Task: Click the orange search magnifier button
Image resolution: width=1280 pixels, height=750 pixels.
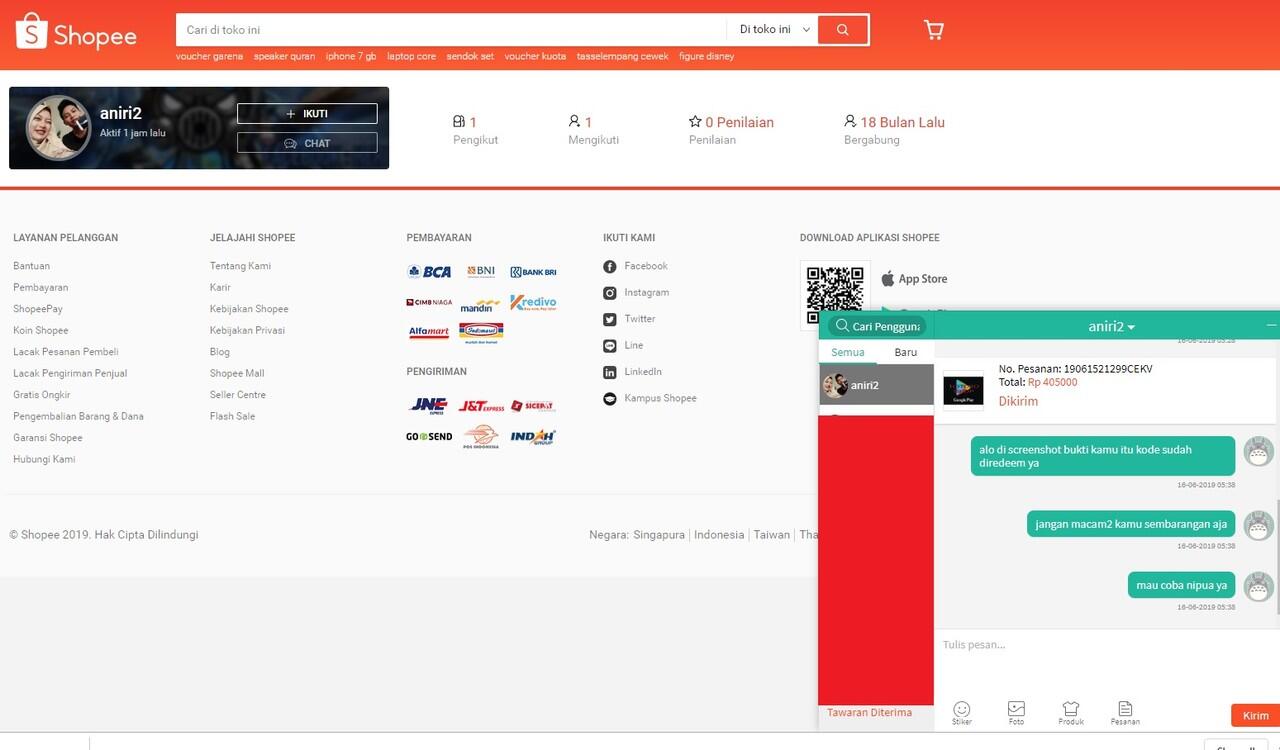Action: pyautogui.click(x=843, y=30)
